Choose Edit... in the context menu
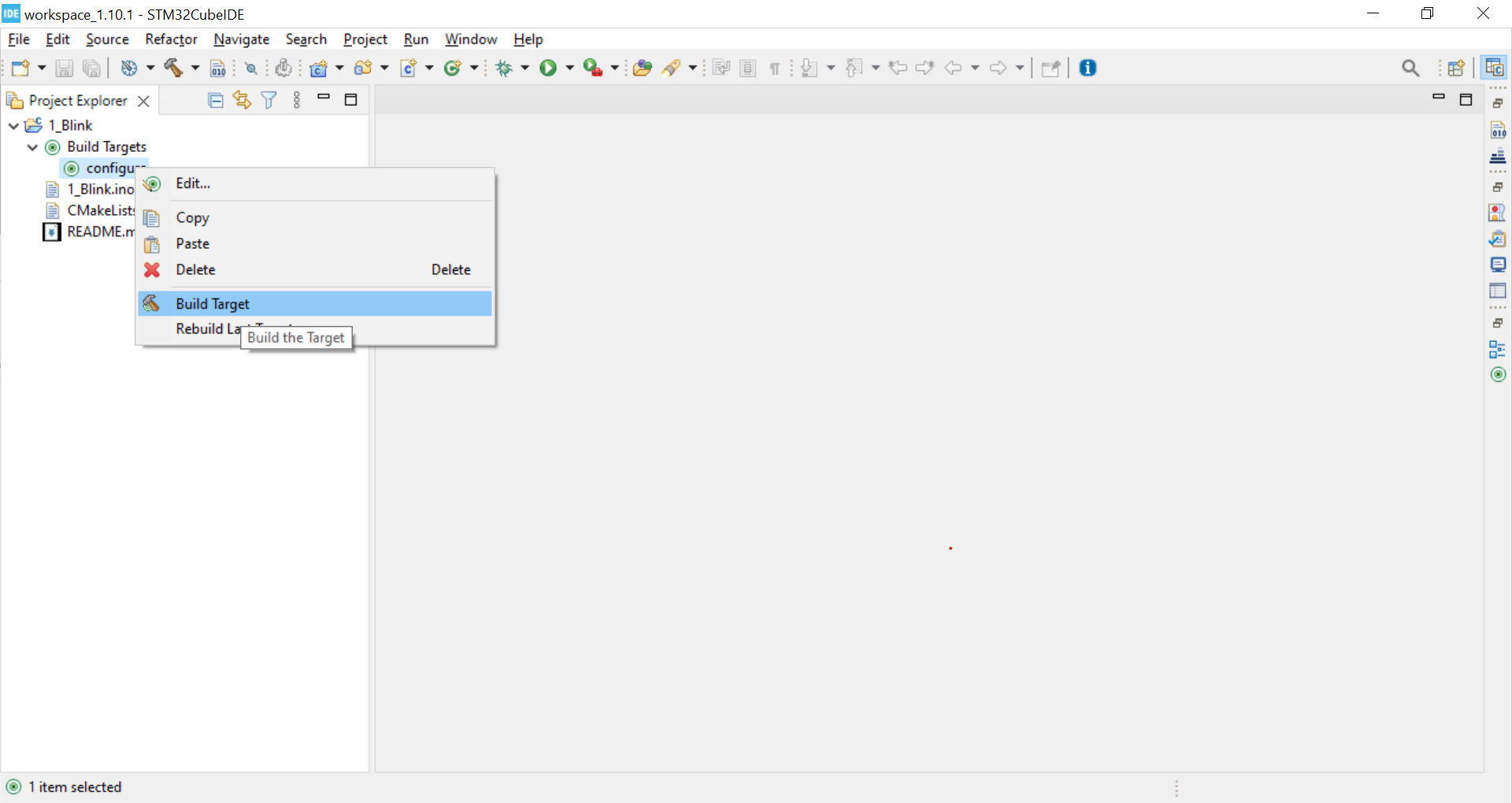The image size is (1512, 803). click(193, 183)
